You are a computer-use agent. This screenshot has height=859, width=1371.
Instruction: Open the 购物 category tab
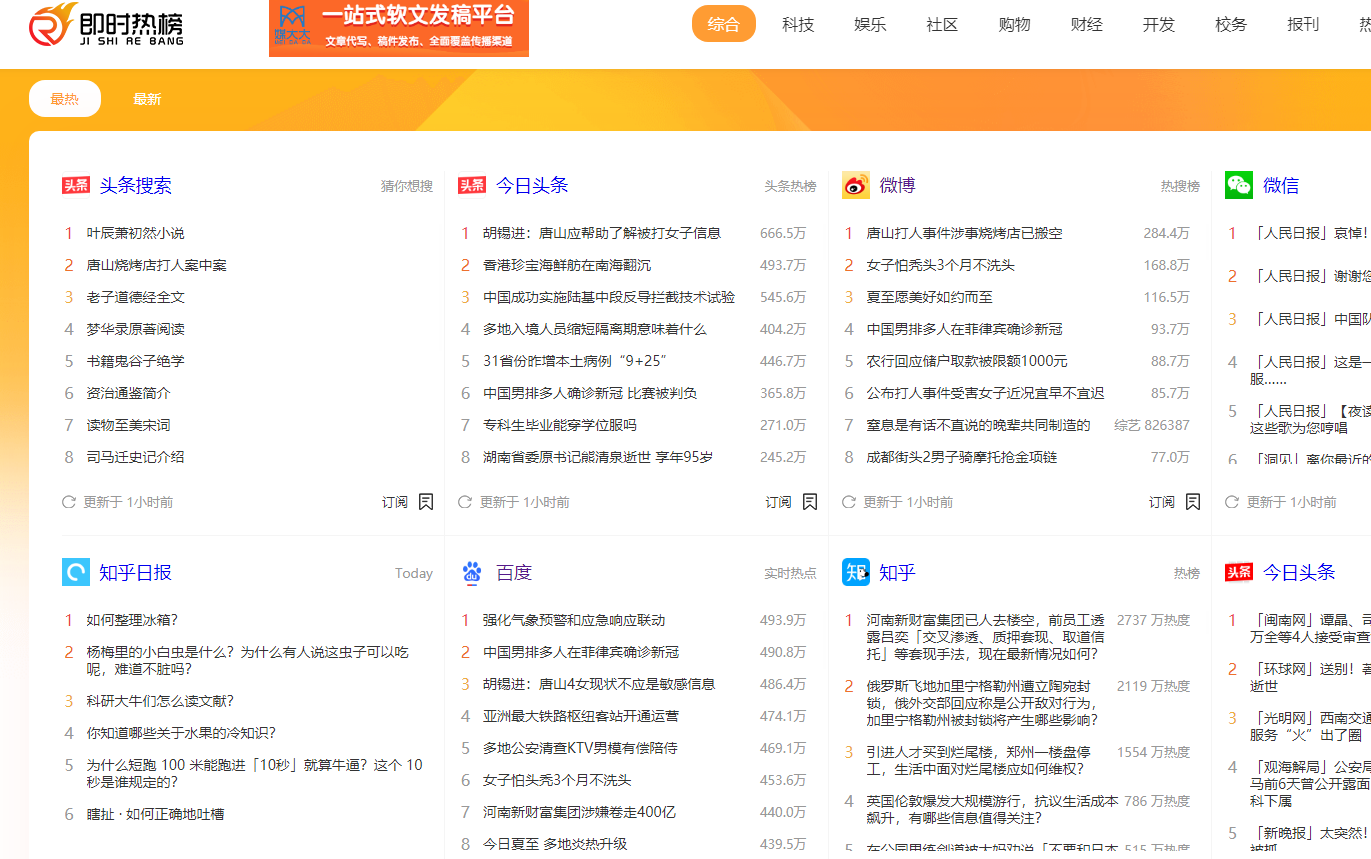click(1014, 24)
